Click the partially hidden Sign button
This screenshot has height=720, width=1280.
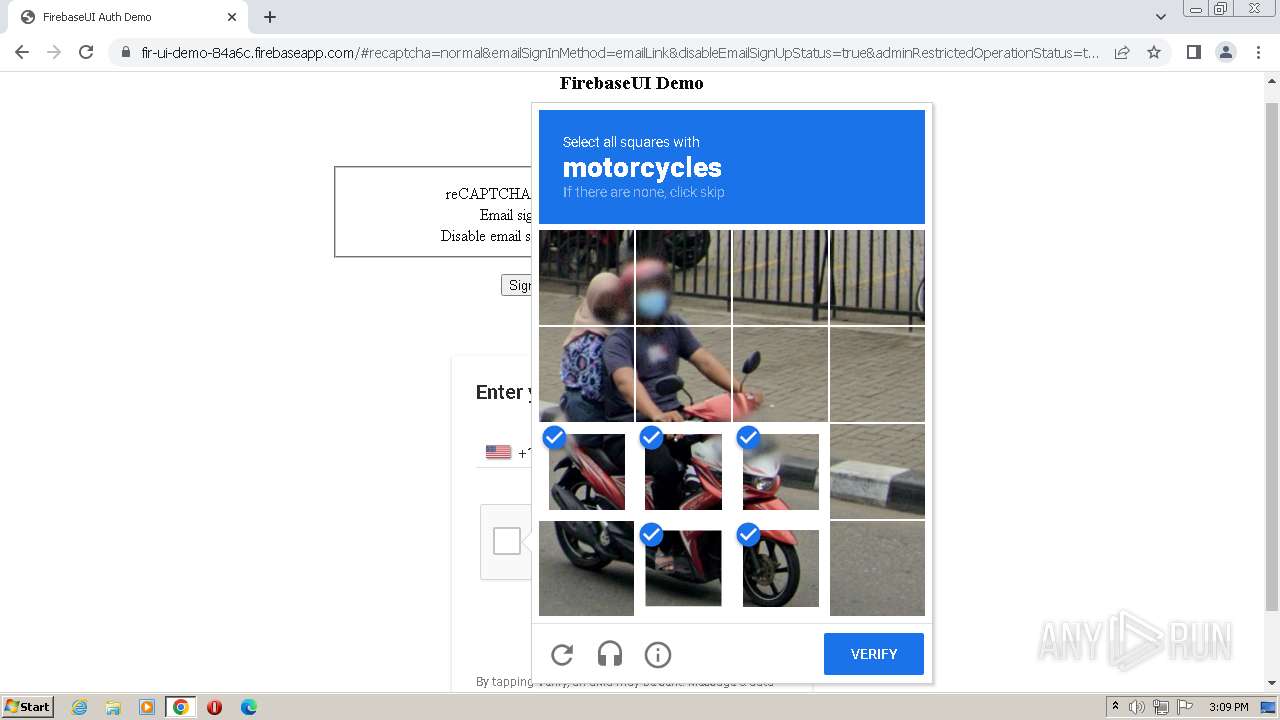(516, 285)
